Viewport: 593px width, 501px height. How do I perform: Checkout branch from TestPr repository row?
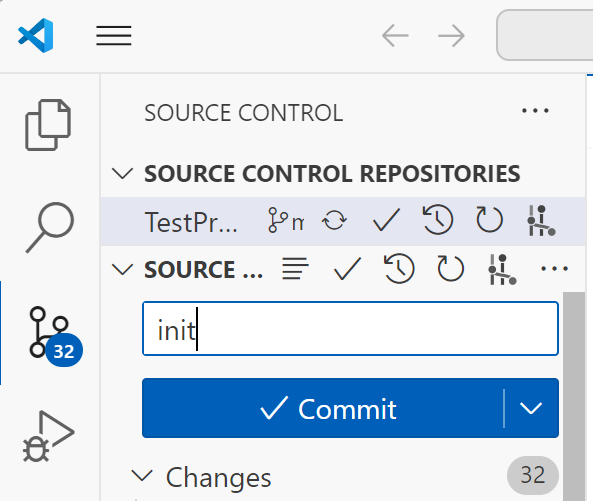pos(286,220)
